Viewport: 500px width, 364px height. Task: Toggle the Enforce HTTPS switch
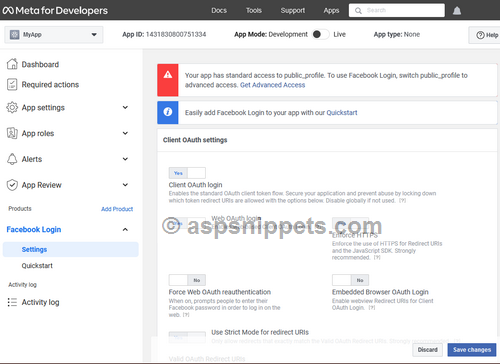(350, 223)
